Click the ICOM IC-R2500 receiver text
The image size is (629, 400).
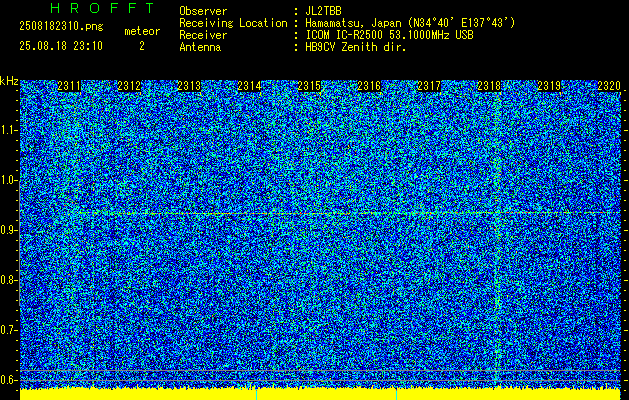pyautogui.click(x=389, y=35)
